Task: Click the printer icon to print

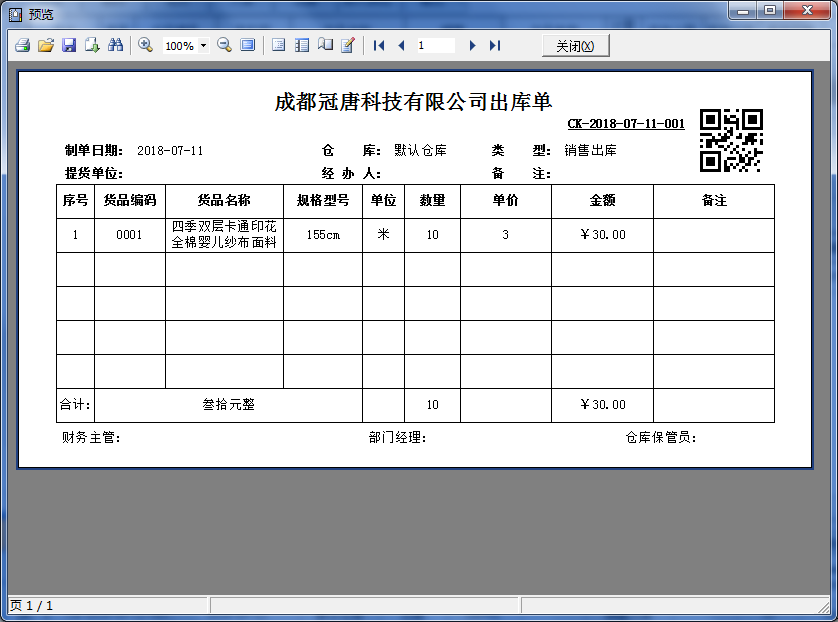Action: click(x=22, y=45)
